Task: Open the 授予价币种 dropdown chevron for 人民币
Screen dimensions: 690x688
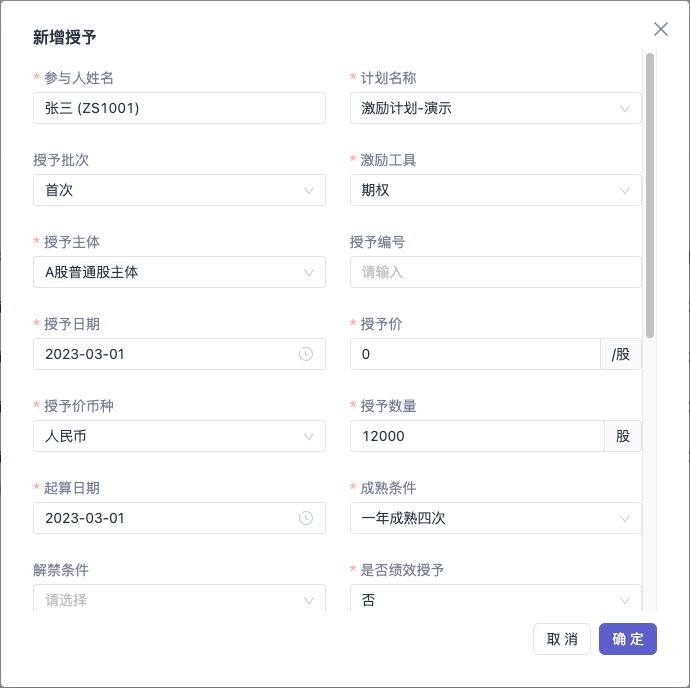Action: 309,436
